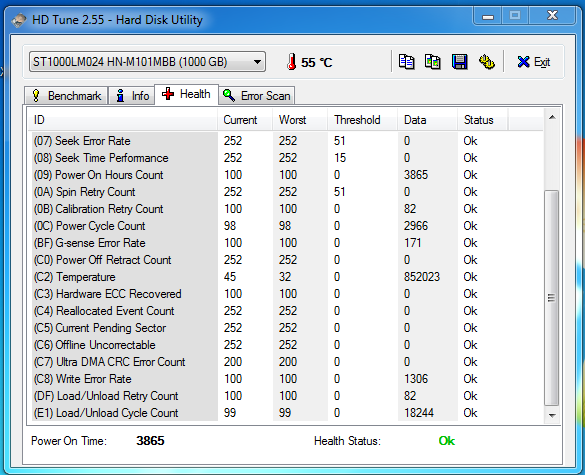Click the Worst column header
Screen dimensions: 585x475
click(300, 120)
